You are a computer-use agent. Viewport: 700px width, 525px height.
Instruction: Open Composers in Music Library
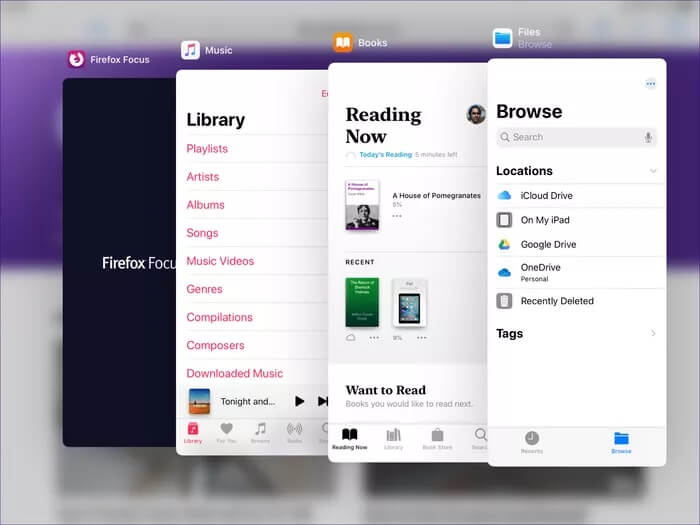[x=215, y=346]
